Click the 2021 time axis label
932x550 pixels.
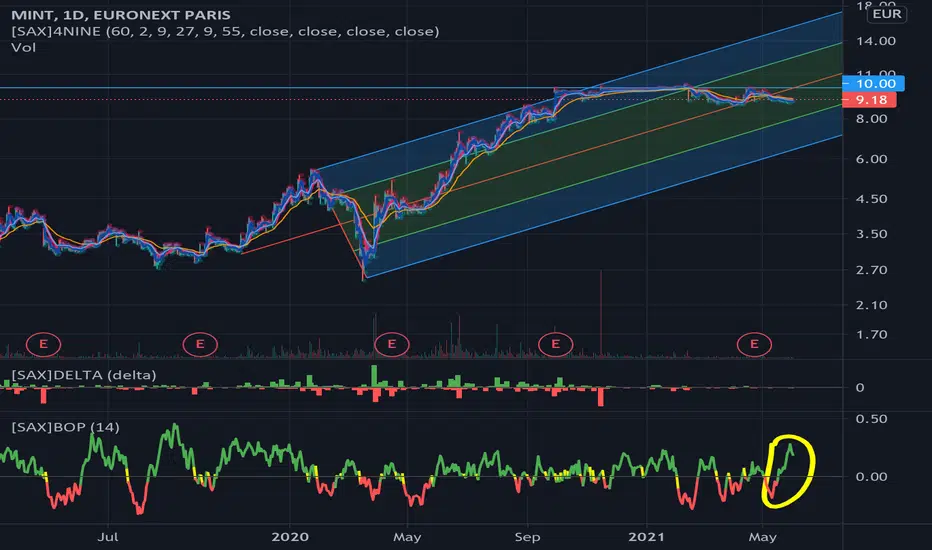(647, 538)
